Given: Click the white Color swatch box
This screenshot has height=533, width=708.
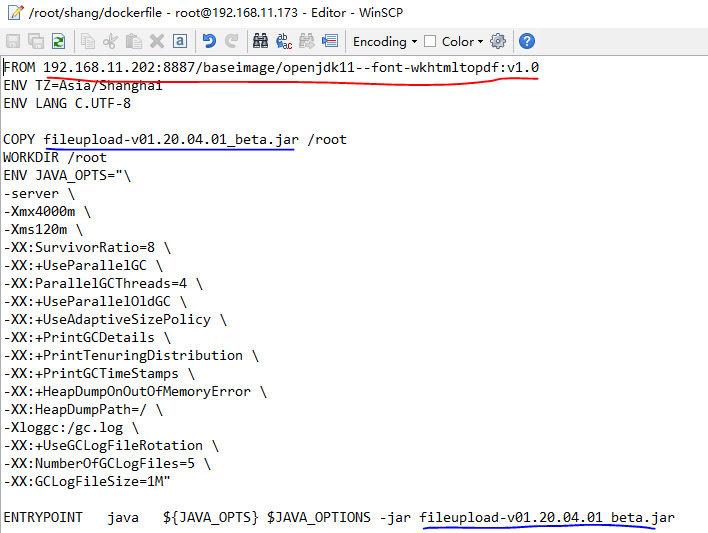Looking at the screenshot, I should [430, 42].
